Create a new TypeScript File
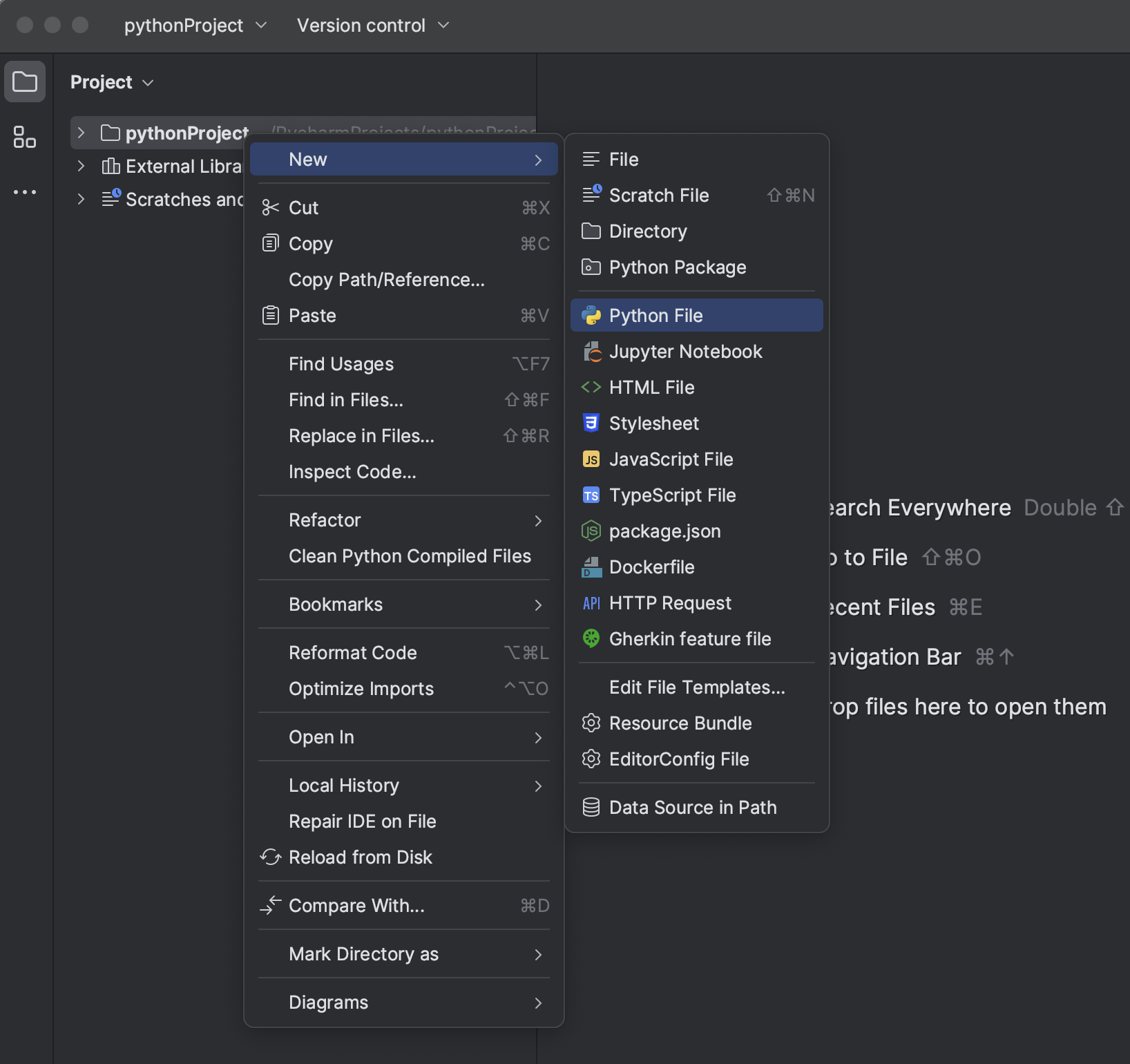The width and height of the screenshot is (1130, 1064). pyautogui.click(x=672, y=495)
